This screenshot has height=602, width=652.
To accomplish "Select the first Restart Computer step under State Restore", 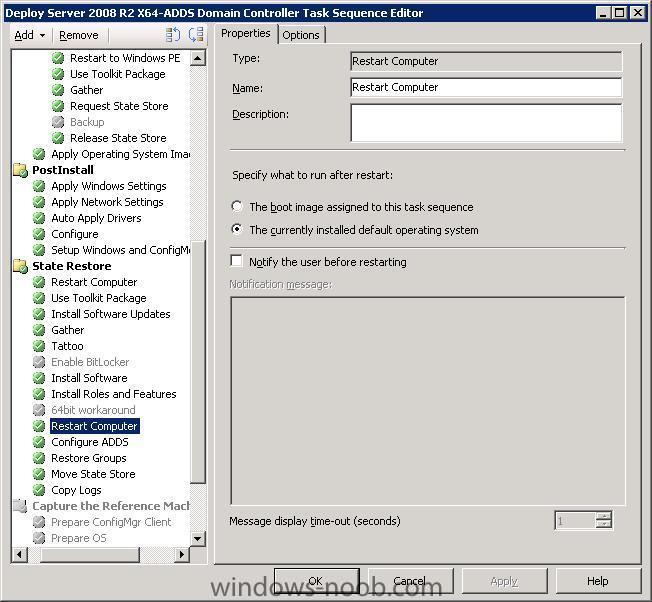I will point(94,282).
